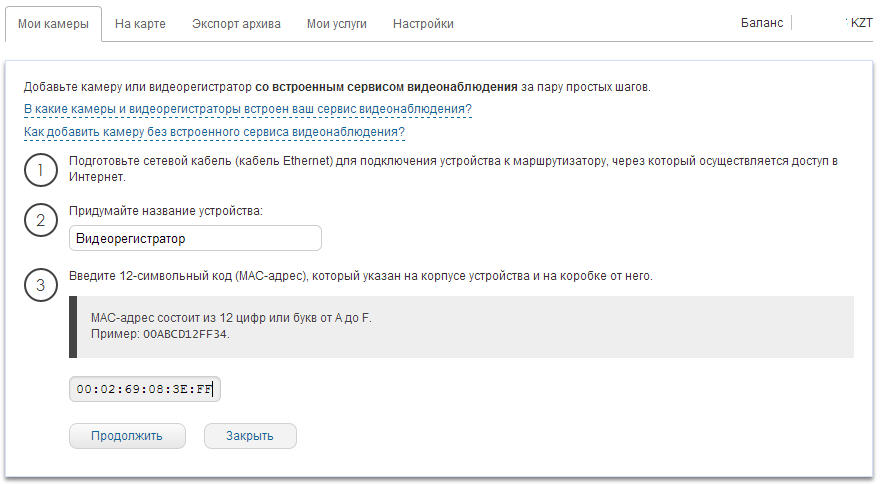Select the Мои услуги tab
This screenshot has width=880, height=484.
click(x=336, y=23)
